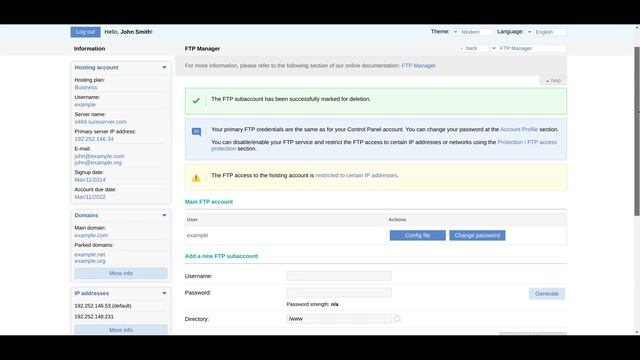Click the john@example.com email link
Screen dimensions: 640x360
coord(99,156)
